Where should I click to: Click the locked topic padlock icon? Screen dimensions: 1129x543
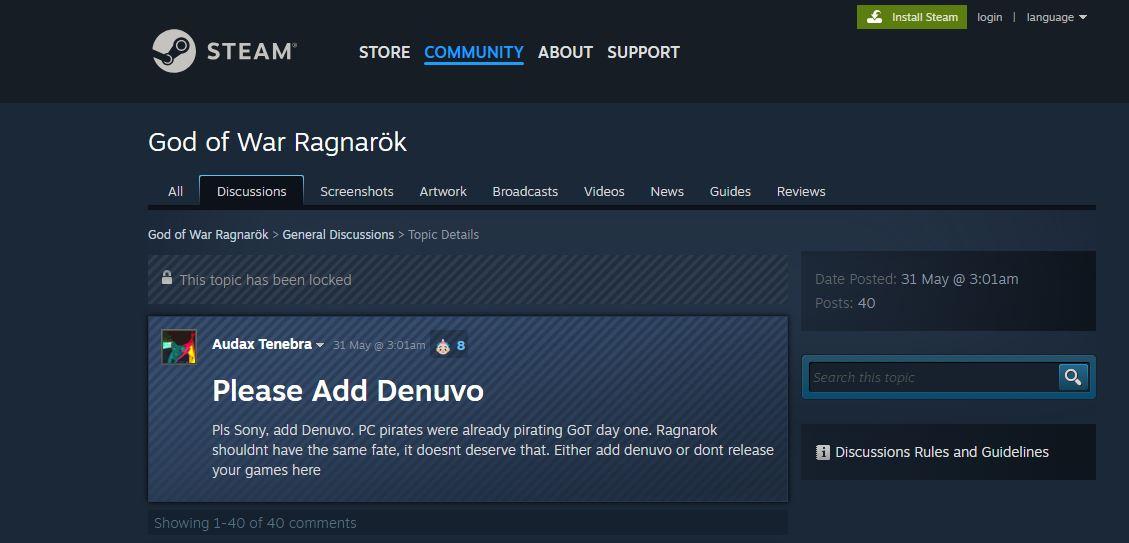(x=167, y=279)
